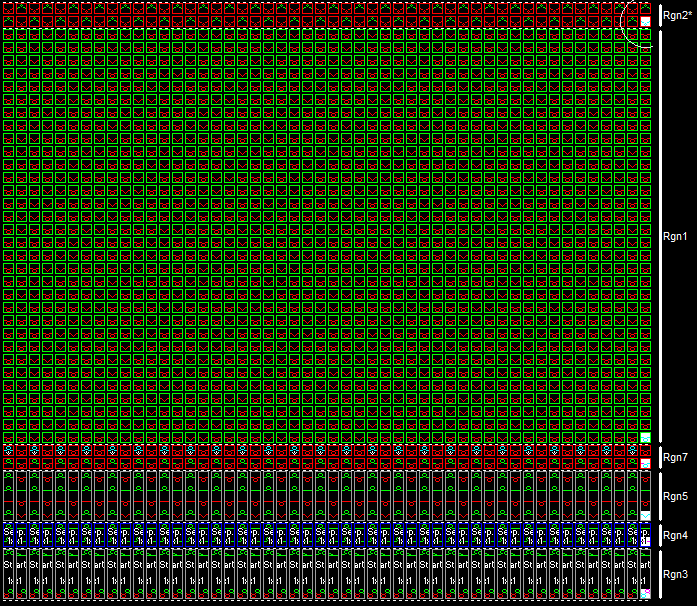
Task: Click the vertical bracket bar beside Rgn5
Action: [660, 496]
